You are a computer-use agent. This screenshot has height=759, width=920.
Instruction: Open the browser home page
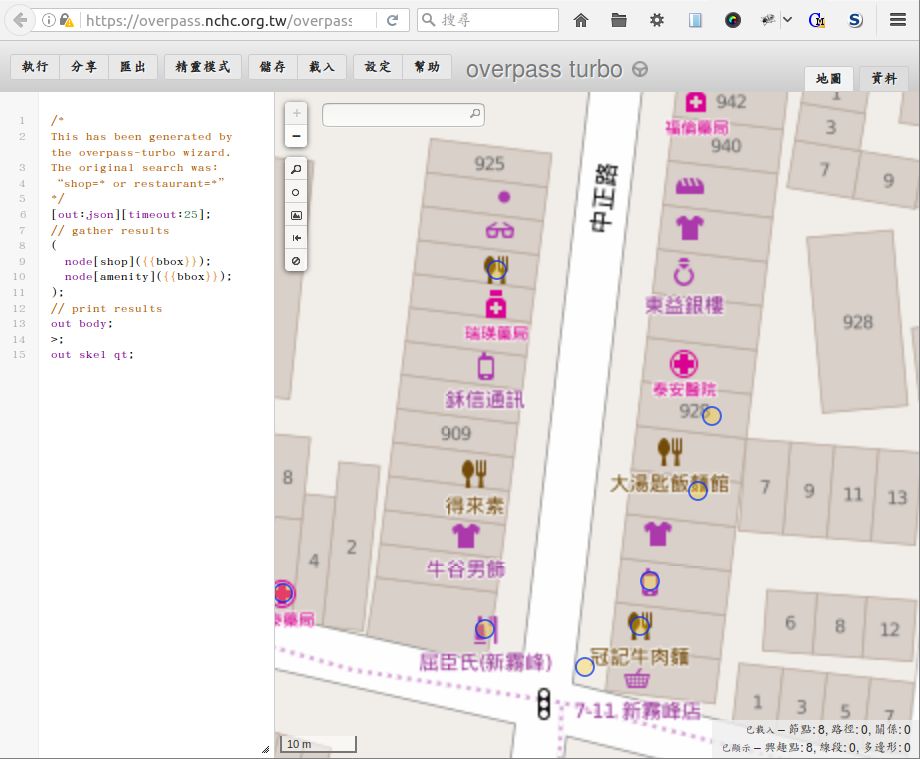coord(581,21)
